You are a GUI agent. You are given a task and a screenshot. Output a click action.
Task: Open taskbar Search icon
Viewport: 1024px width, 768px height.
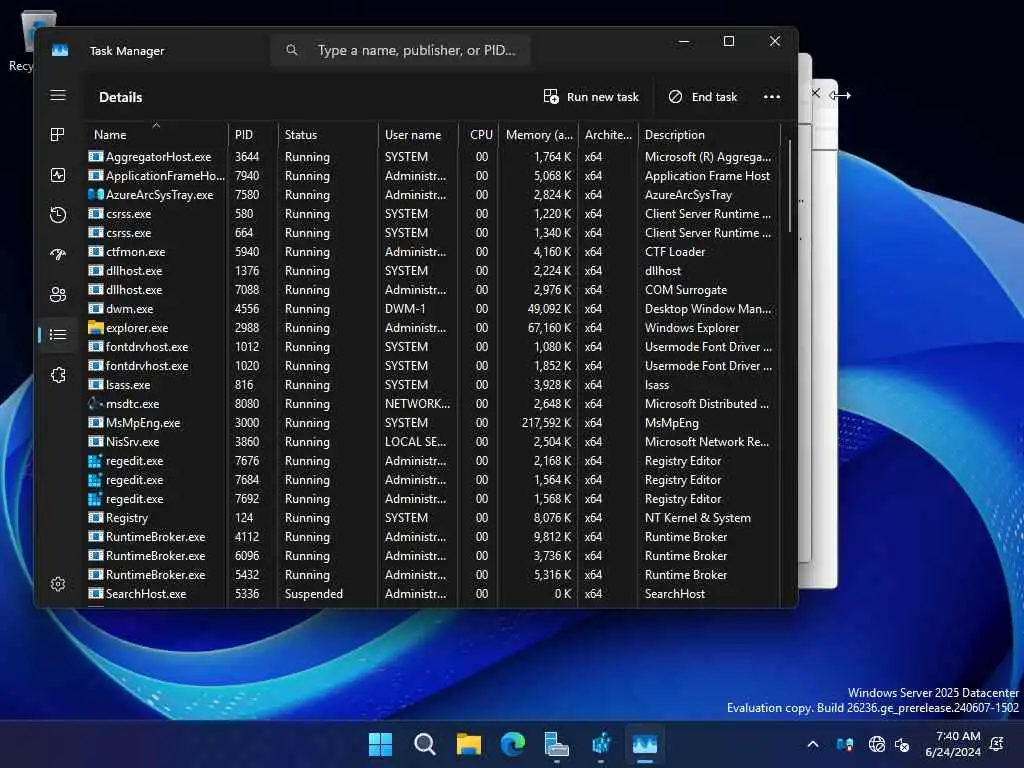(424, 744)
